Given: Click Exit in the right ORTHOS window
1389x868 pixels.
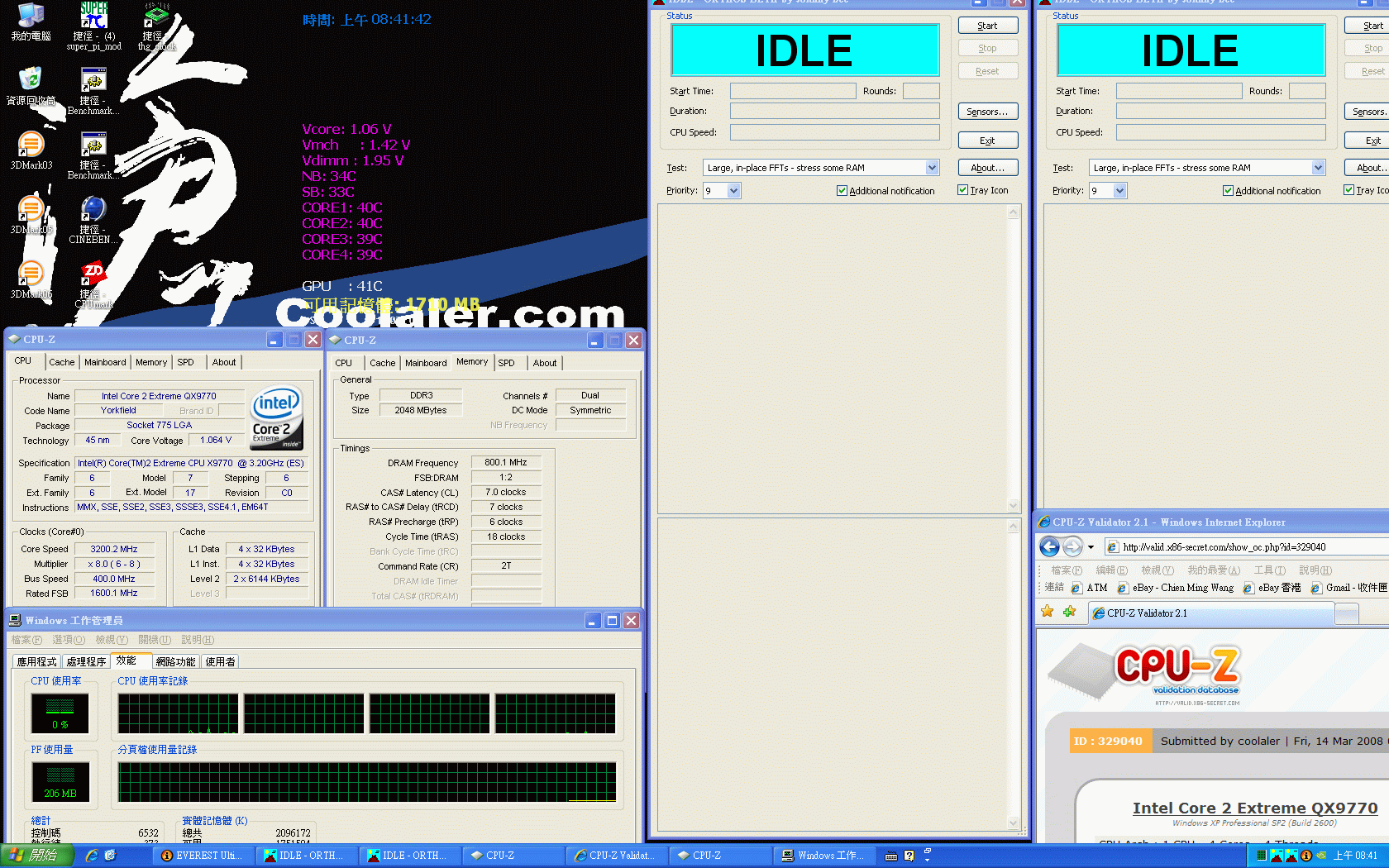Looking at the screenshot, I should coord(1368,141).
